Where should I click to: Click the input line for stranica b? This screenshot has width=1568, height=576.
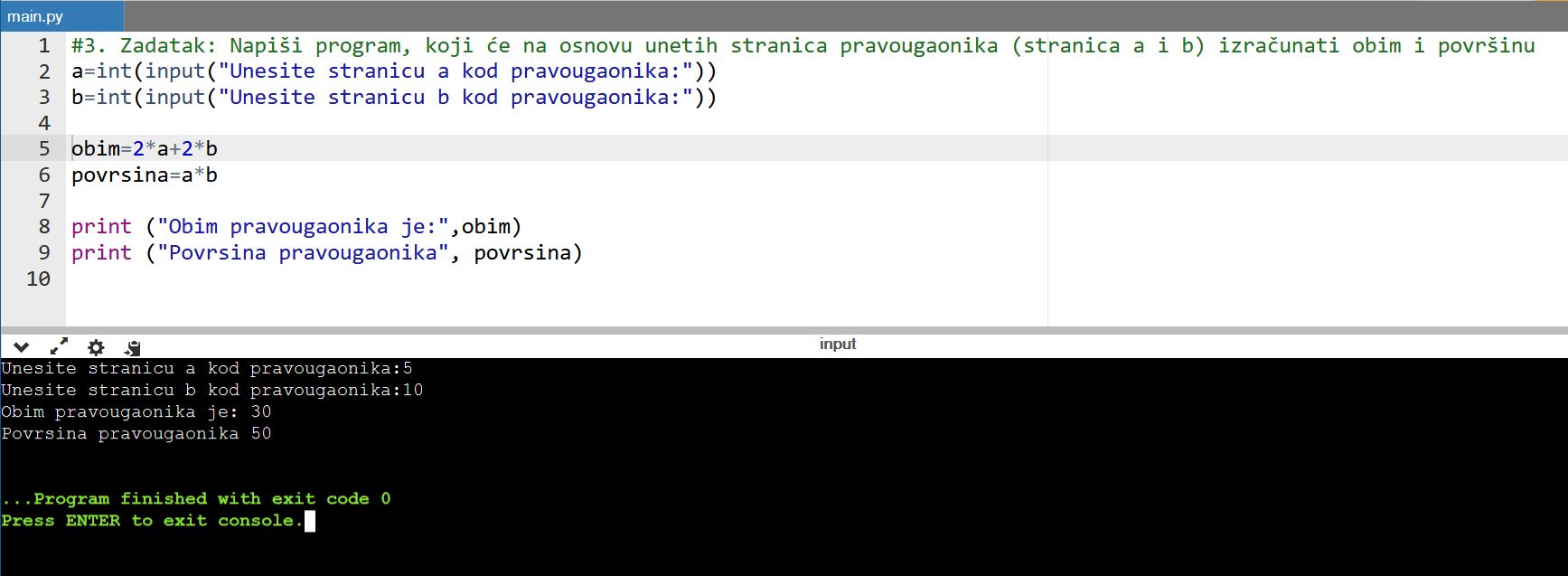tap(212, 390)
